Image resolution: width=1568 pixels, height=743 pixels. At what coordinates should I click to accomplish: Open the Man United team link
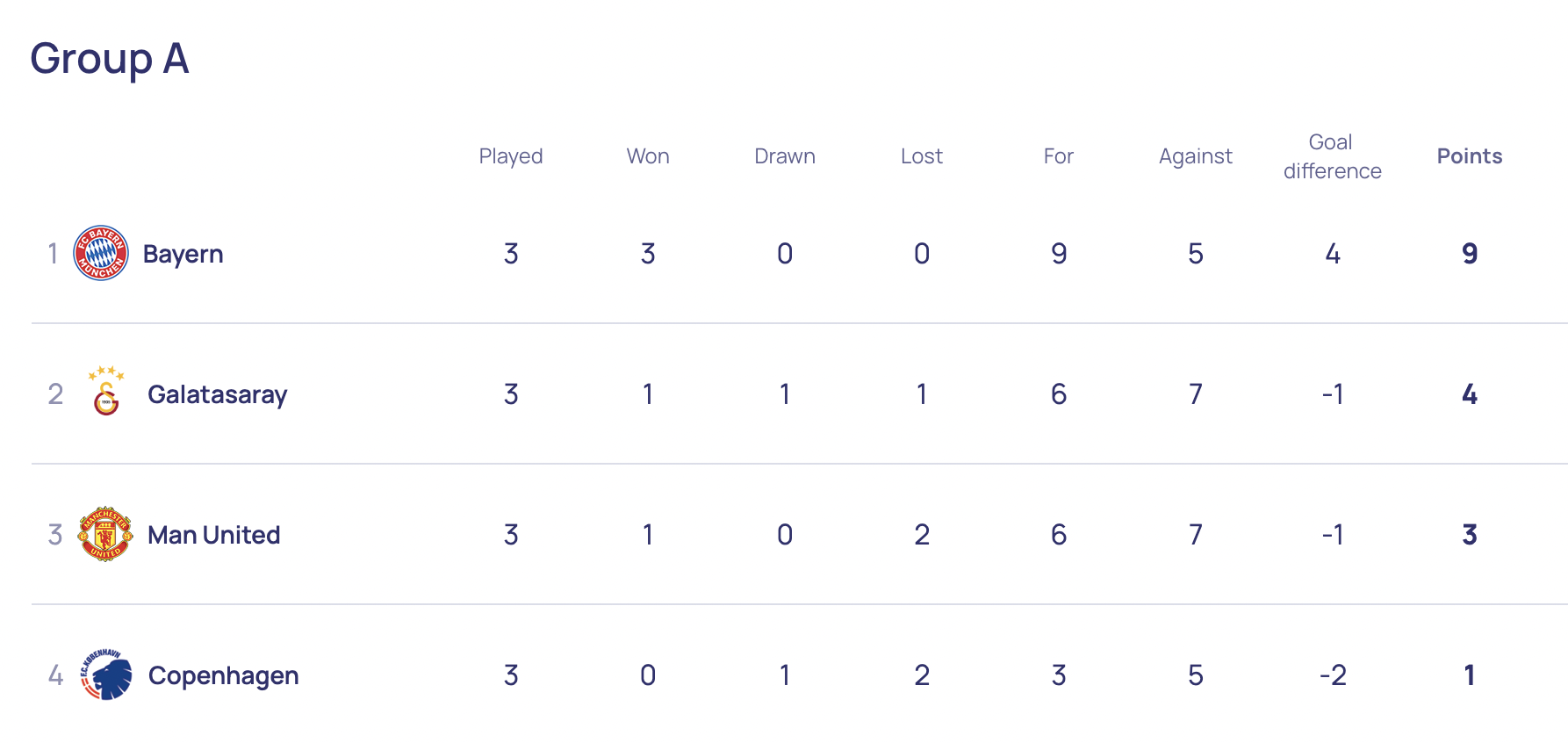click(213, 535)
